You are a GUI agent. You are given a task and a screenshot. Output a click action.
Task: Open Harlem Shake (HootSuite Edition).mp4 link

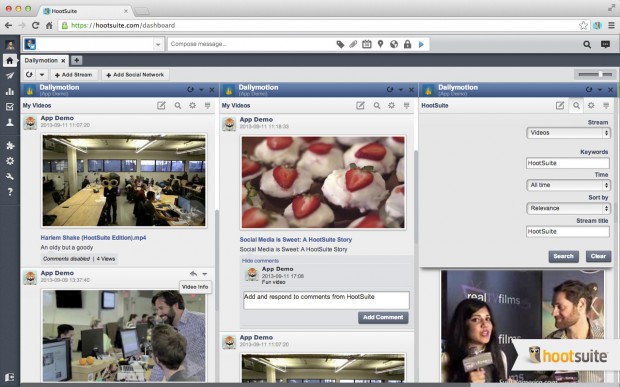tap(93, 238)
